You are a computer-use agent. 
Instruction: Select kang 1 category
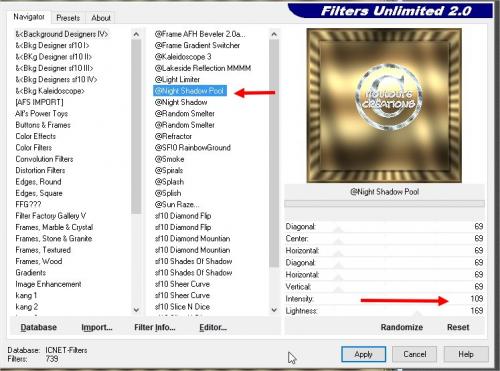(x=26, y=295)
